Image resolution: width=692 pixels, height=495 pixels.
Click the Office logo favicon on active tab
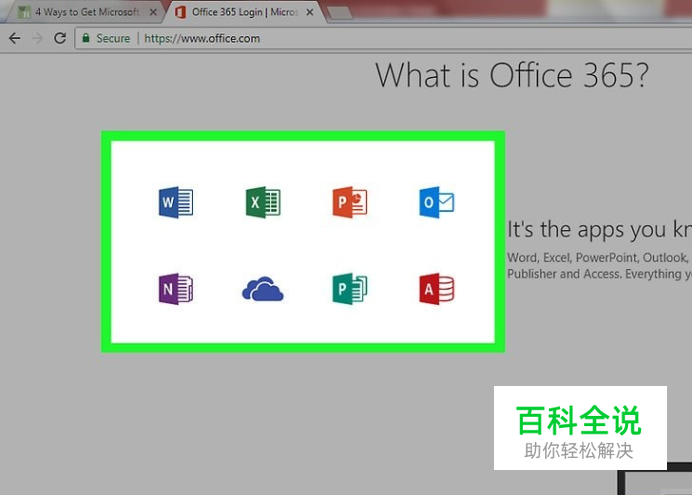click(x=180, y=12)
